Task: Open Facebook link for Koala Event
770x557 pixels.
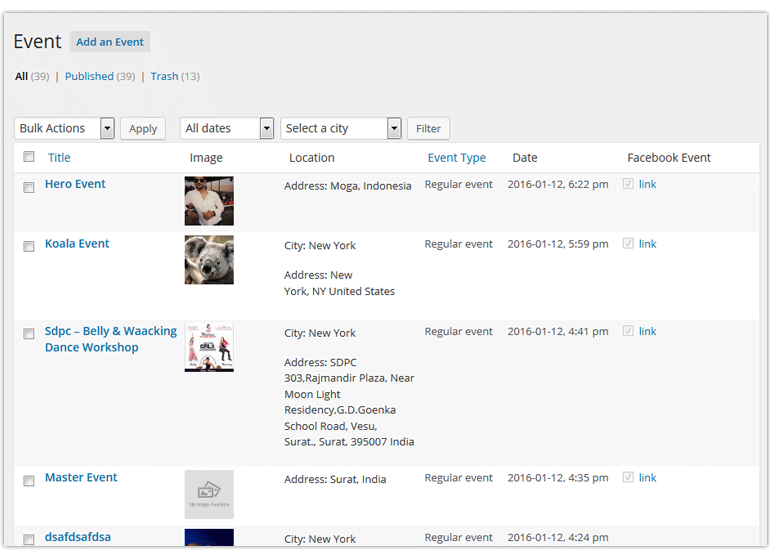Action: (647, 244)
